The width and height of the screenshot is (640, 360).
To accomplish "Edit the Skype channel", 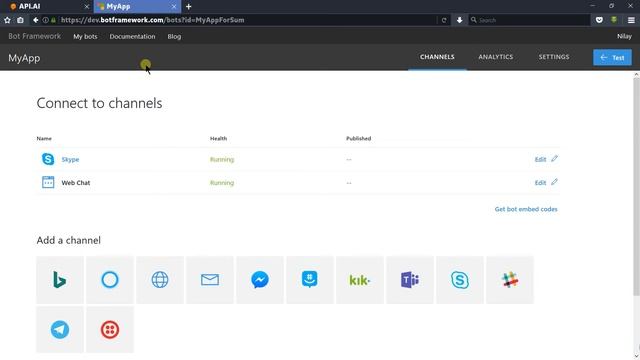I will coord(540,159).
